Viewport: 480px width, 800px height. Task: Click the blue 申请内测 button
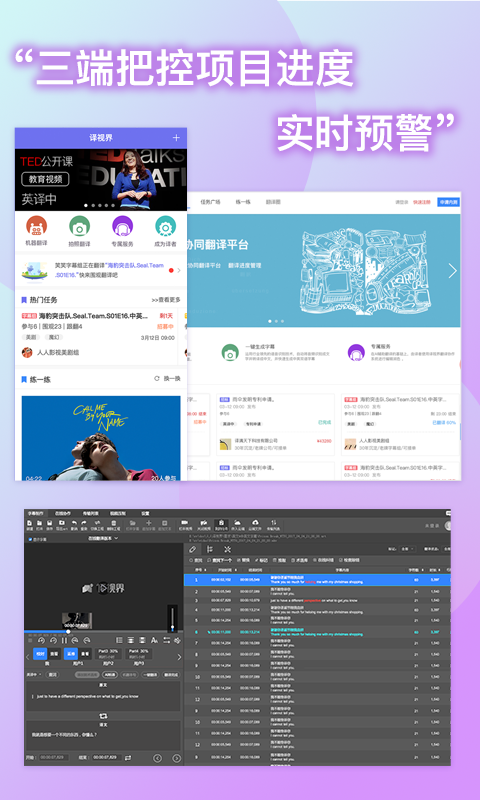(x=448, y=202)
